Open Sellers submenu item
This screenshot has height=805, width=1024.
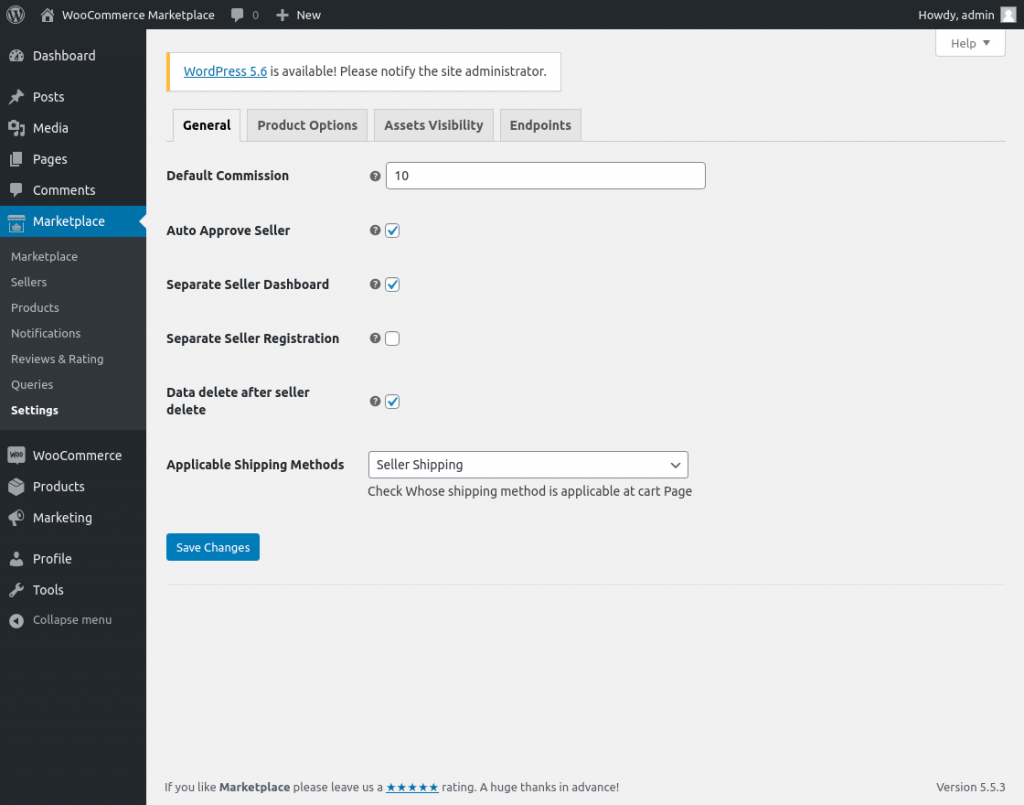coord(29,282)
